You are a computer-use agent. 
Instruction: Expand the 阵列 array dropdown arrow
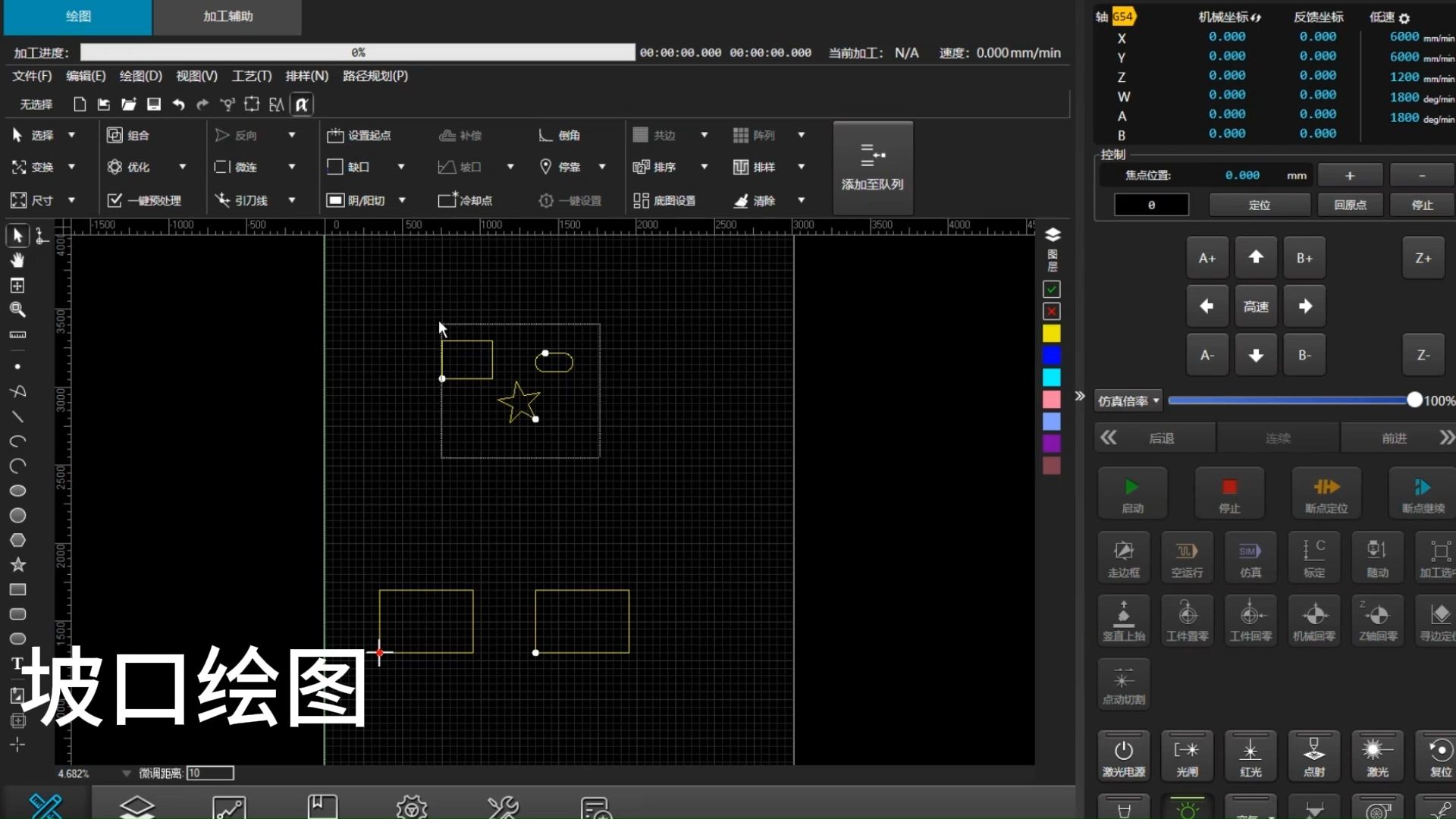801,135
